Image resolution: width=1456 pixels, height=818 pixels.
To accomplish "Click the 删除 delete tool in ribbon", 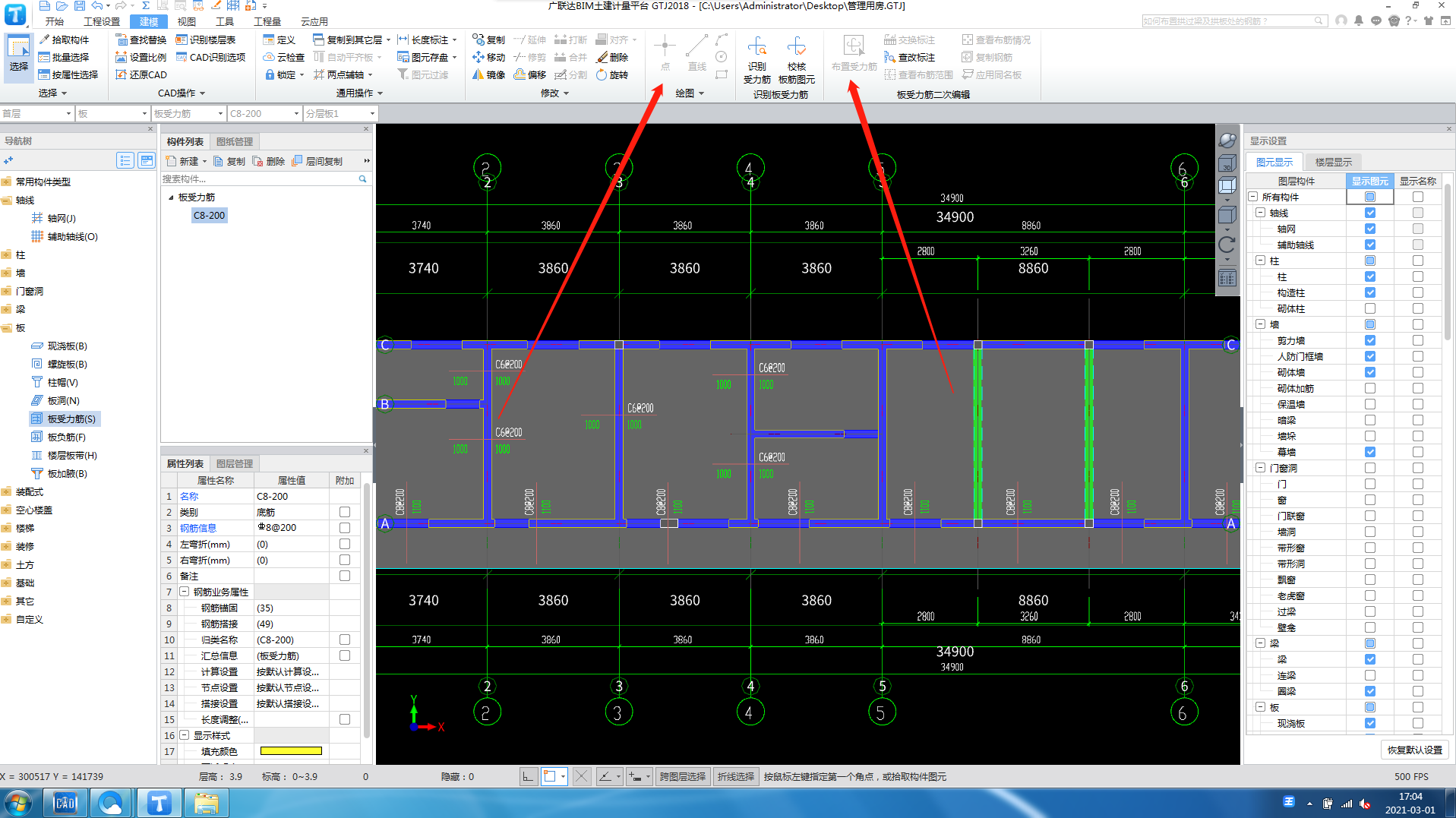I will (x=612, y=57).
